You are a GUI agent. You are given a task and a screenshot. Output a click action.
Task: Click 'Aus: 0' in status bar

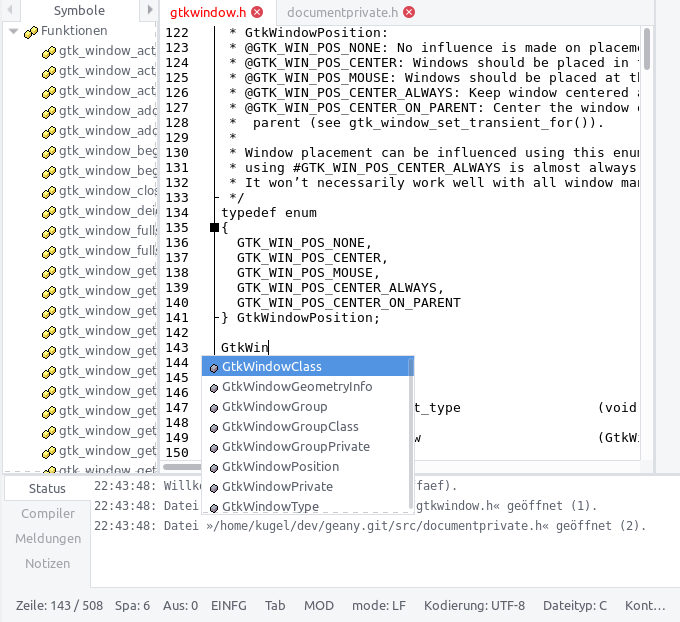[180, 606]
